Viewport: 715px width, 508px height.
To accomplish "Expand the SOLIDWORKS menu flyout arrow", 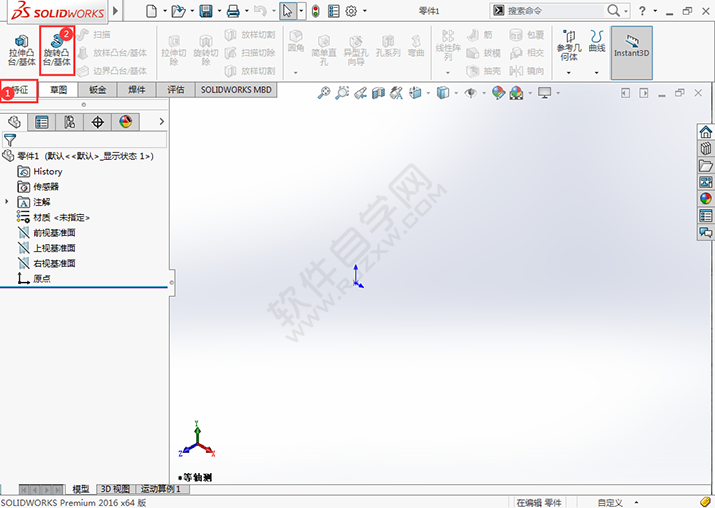I will click(x=115, y=10).
